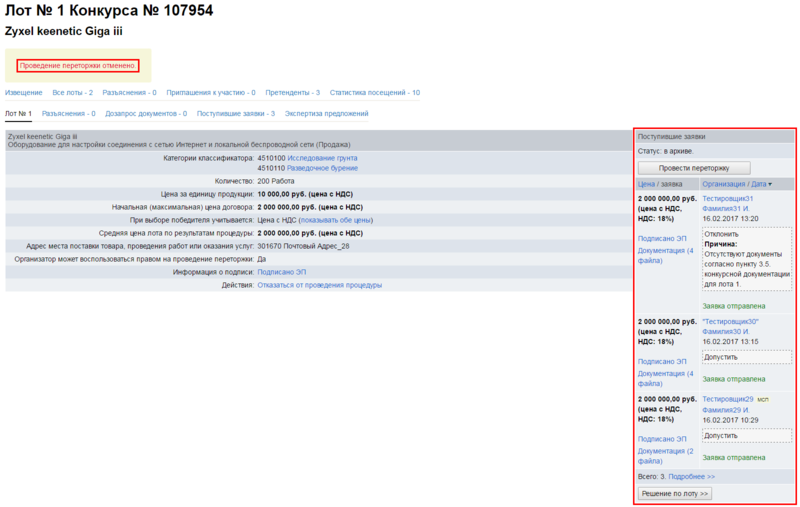Open the Статистика посещений - 10 tab
800x507 pixels.
point(375,92)
